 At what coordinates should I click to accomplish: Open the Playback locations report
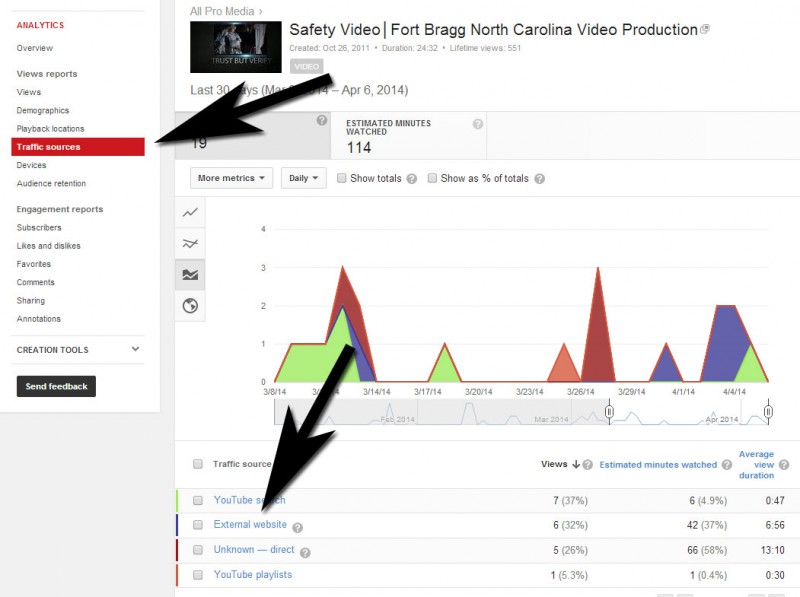(51, 129)
